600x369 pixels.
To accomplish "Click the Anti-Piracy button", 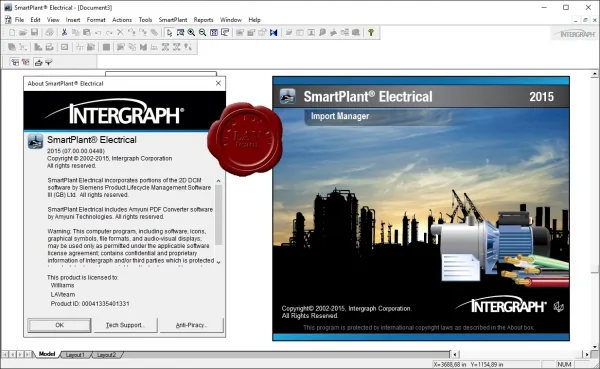I will [191, 325].
